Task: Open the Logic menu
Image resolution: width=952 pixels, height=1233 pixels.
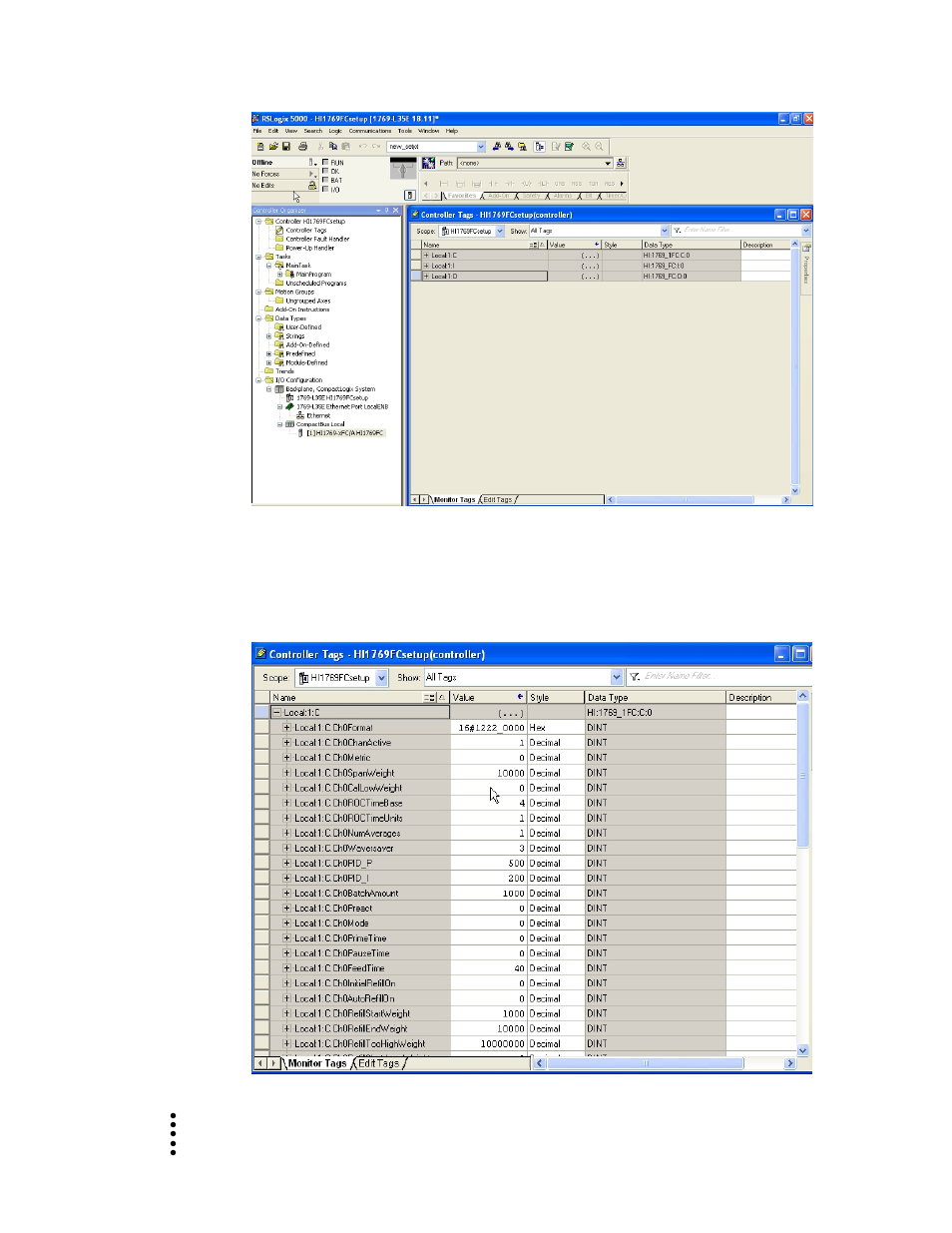Action: click(335, 131)
